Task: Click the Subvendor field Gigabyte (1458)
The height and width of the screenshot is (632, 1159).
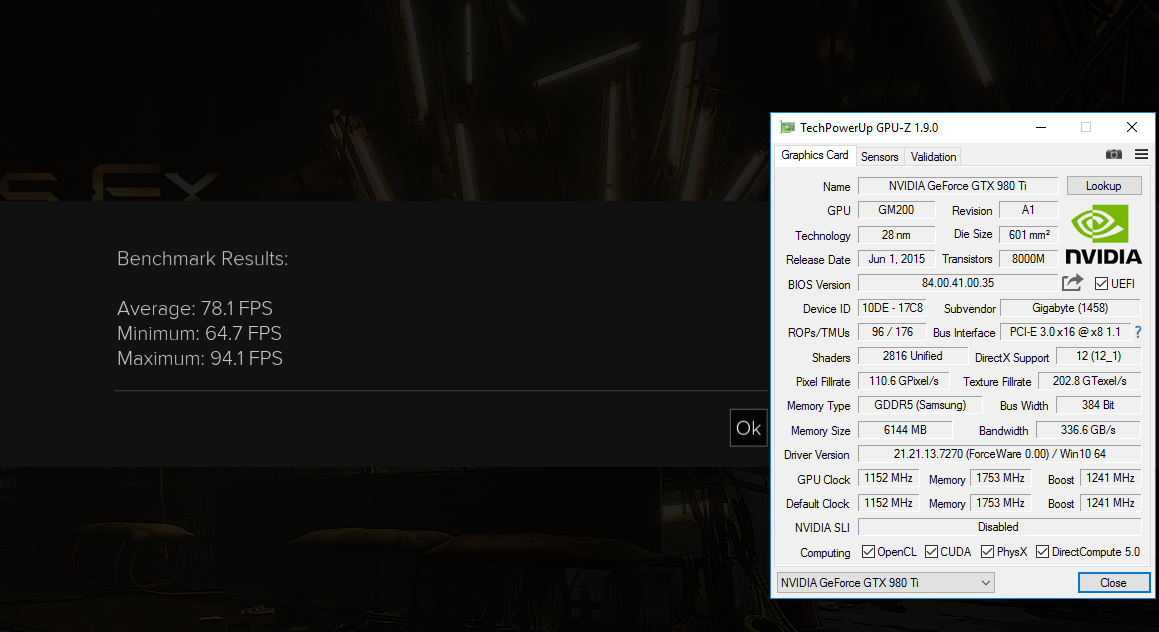Action: (x=1070, y=307)
